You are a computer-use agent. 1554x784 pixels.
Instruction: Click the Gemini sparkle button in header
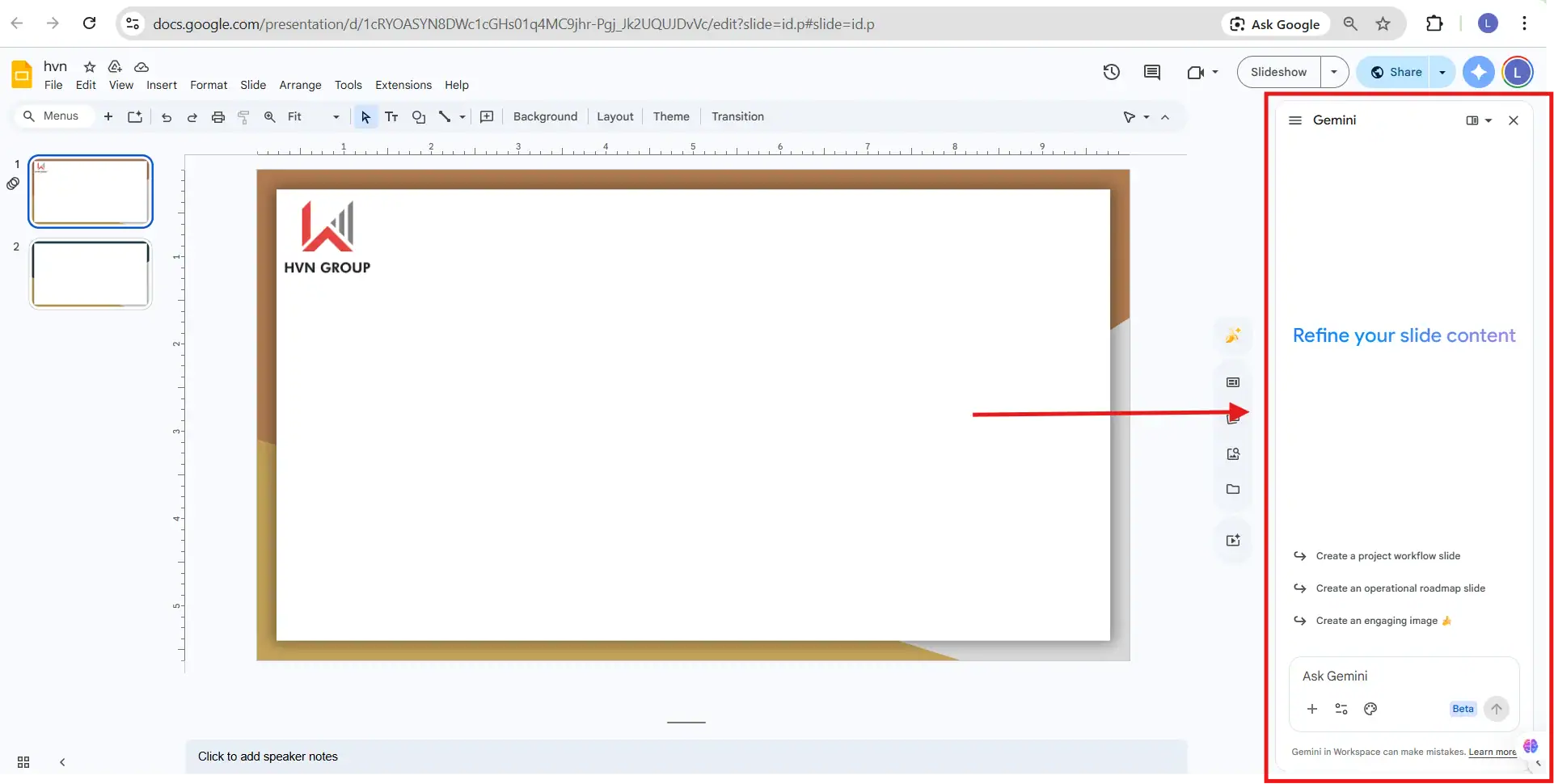pos(1478,72)
